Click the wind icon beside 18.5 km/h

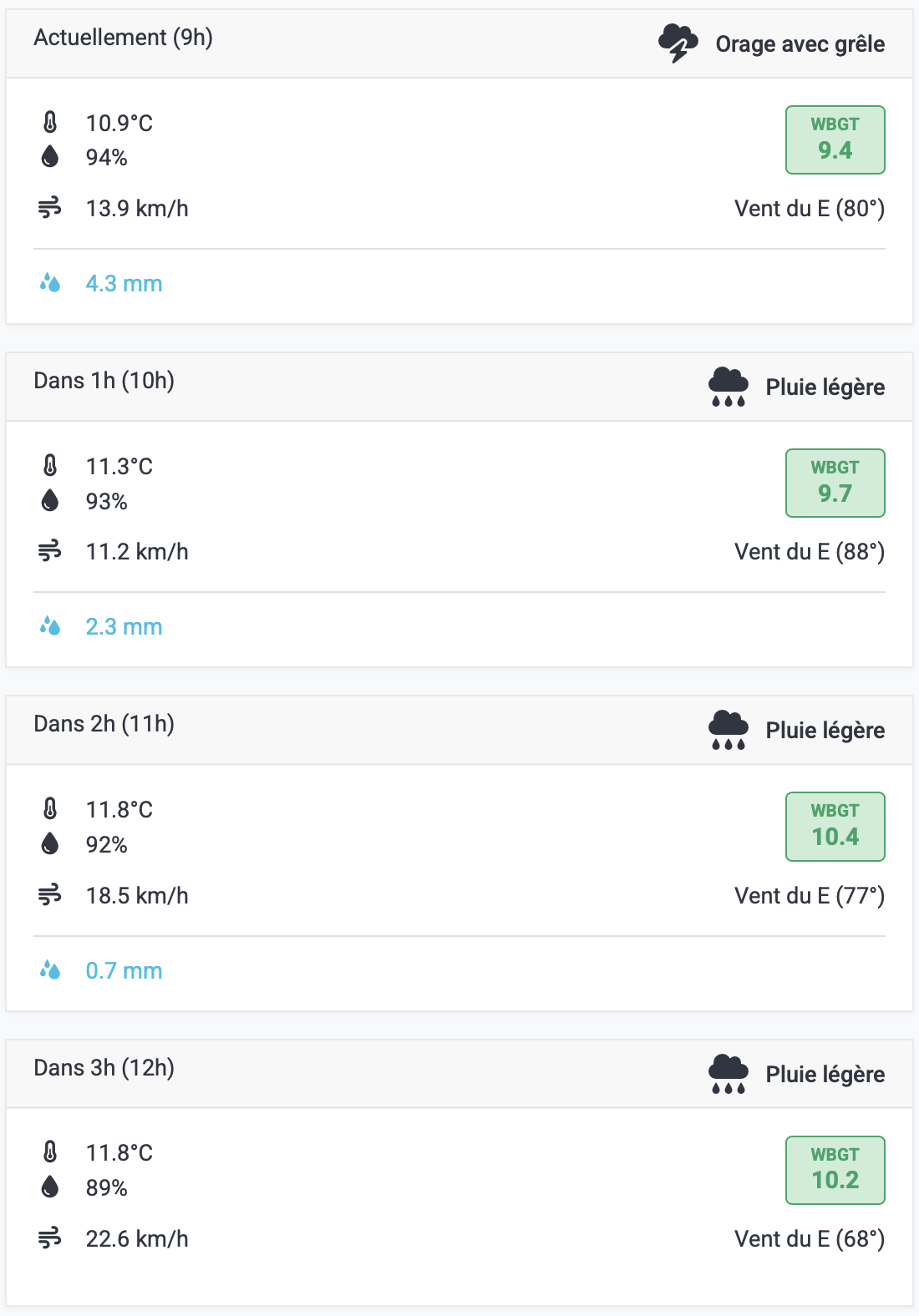(50, 895)
